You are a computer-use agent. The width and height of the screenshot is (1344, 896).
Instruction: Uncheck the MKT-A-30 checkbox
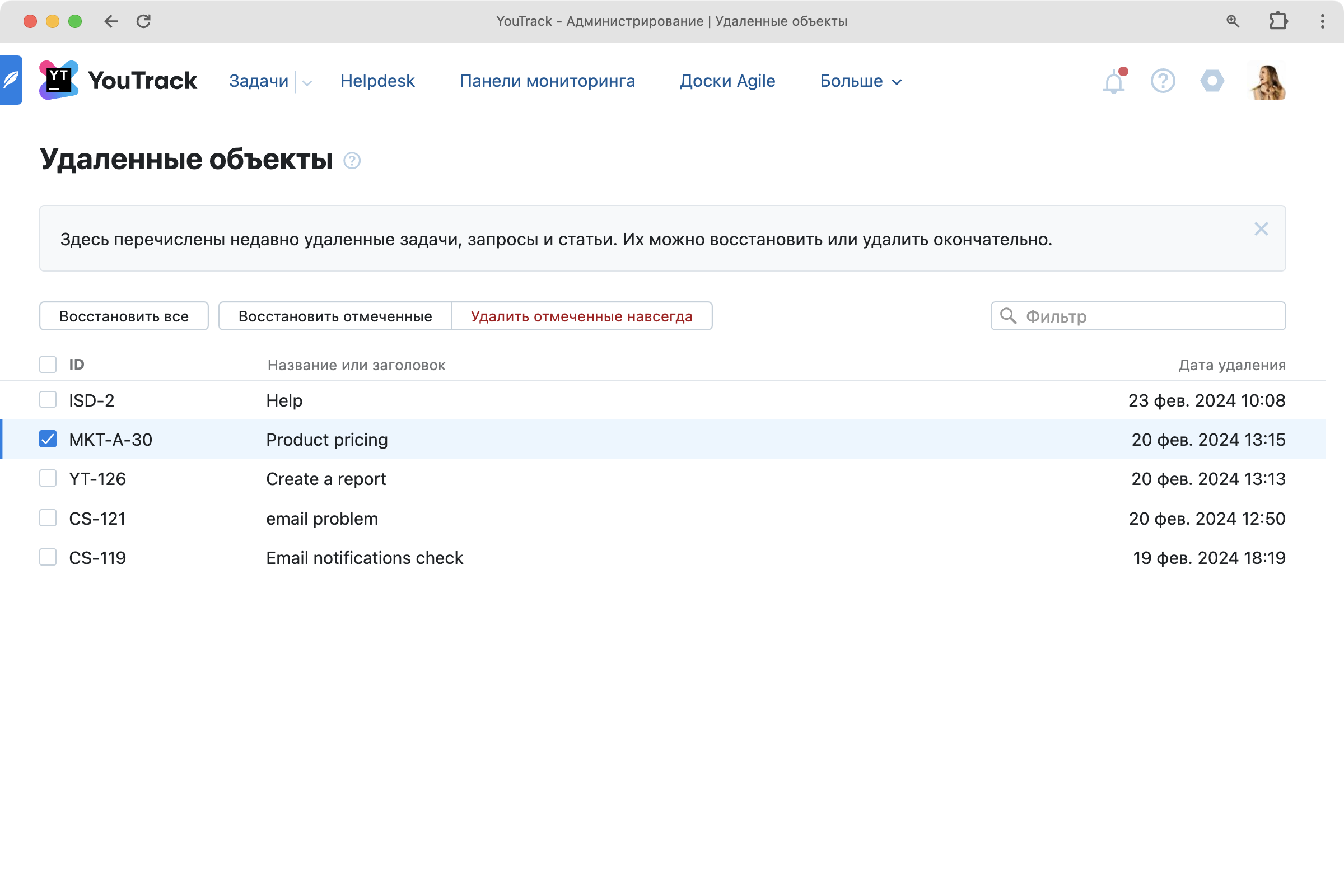pyautogui.click(x=48, y=439)
